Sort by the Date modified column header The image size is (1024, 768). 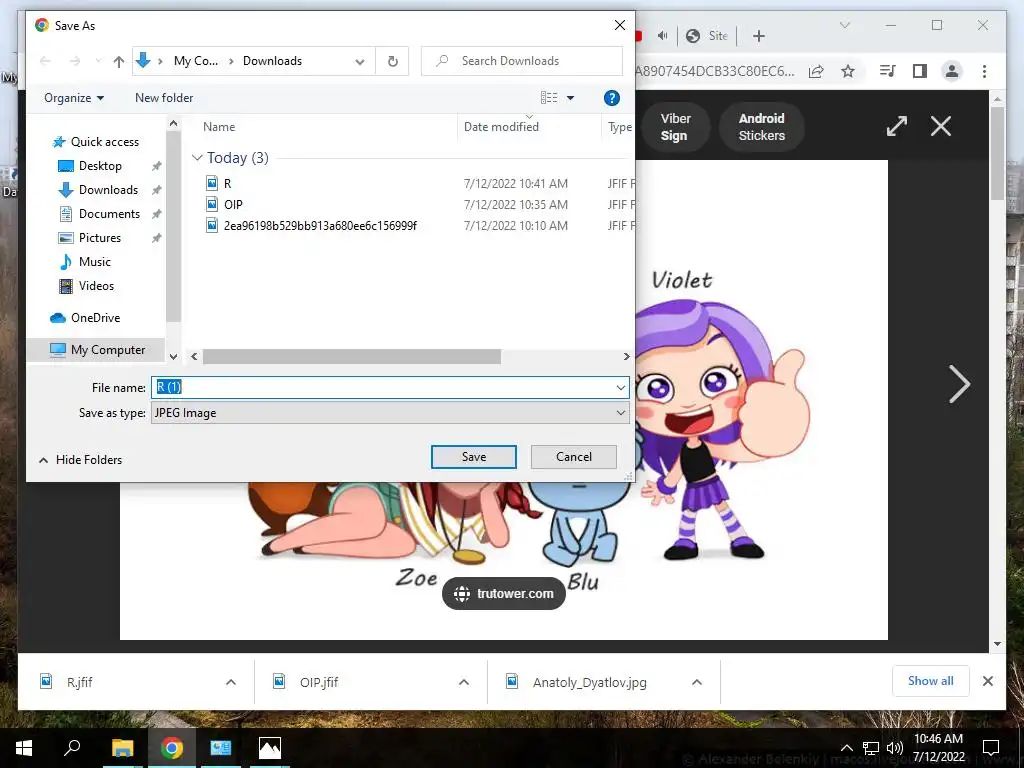point(501,127)
